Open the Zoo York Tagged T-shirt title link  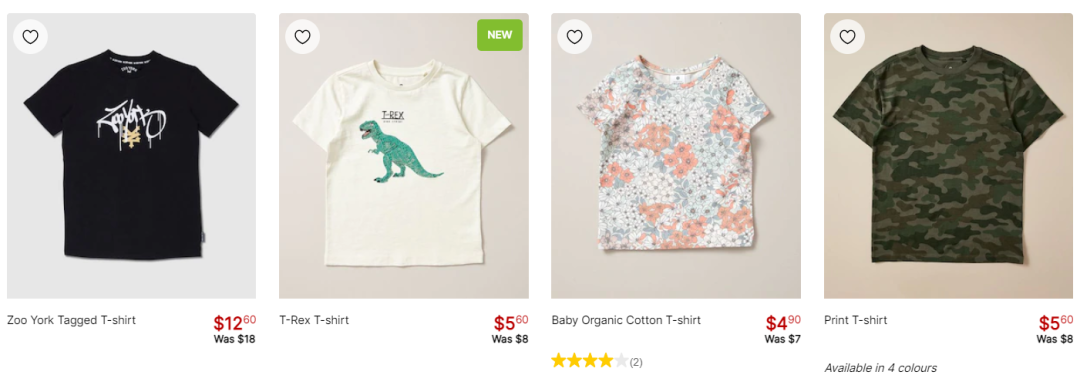(72, 320)
